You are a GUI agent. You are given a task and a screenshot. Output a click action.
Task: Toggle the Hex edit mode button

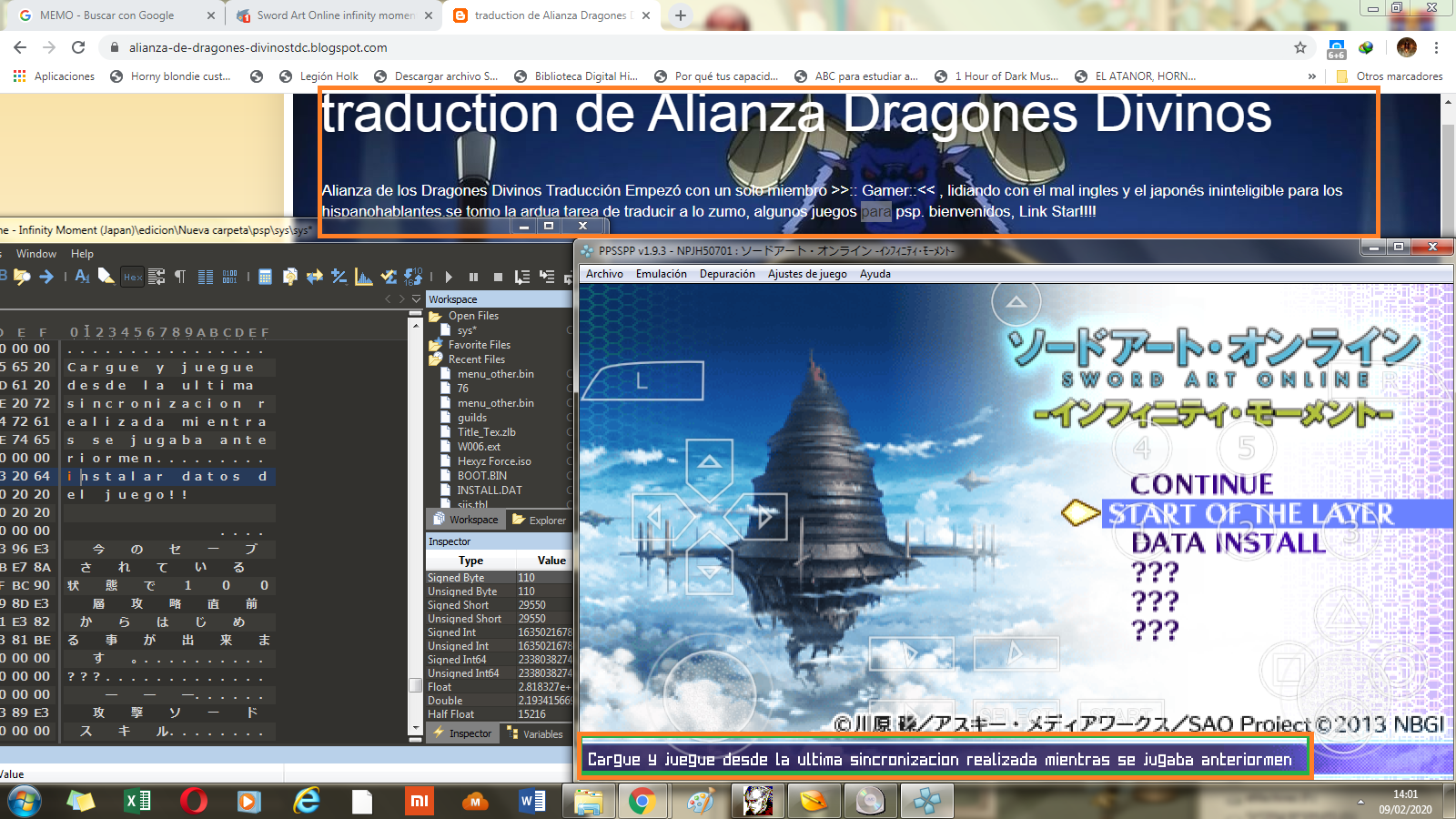point(133,277)
